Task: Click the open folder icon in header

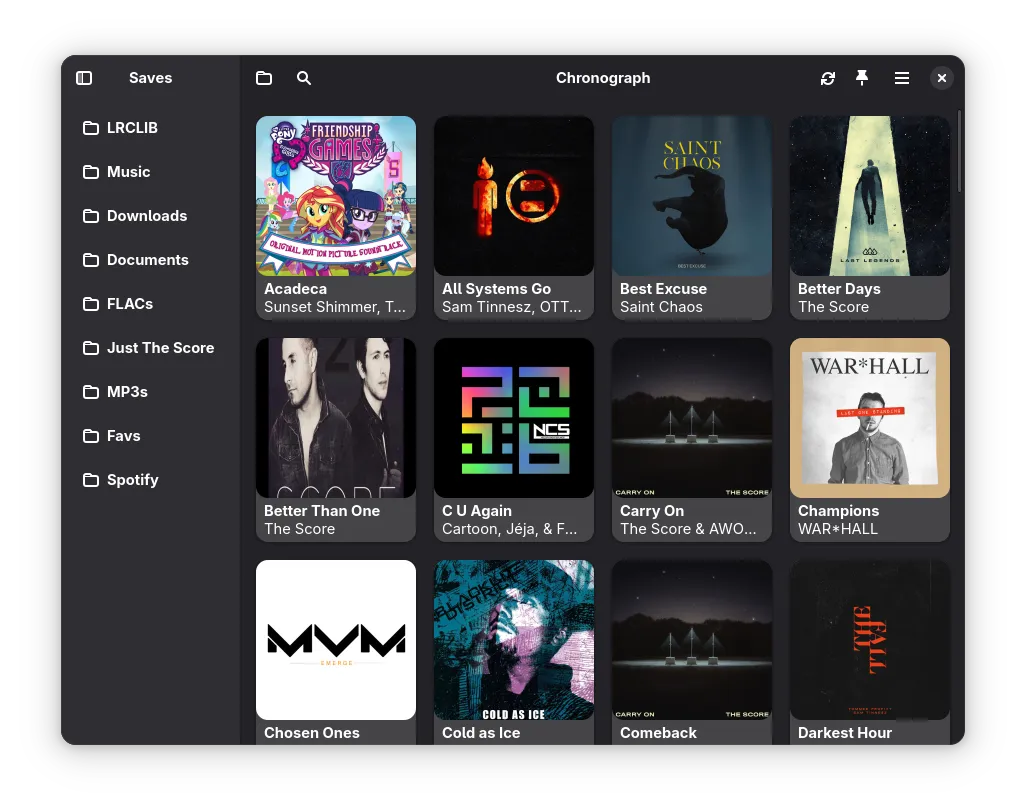Action: tap(264, 78)
